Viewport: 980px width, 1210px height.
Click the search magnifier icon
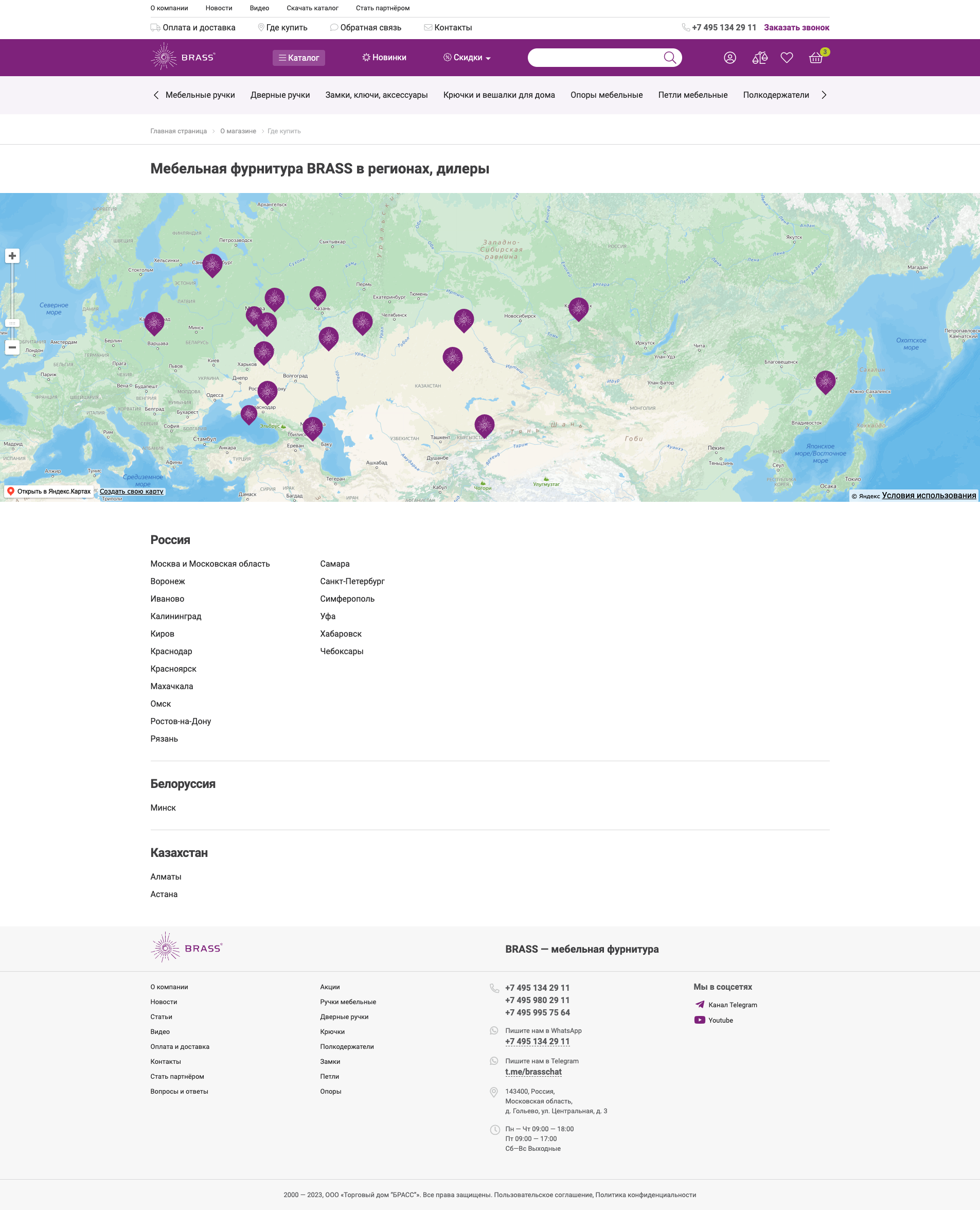pyautogui.click(x=669, y=58)
